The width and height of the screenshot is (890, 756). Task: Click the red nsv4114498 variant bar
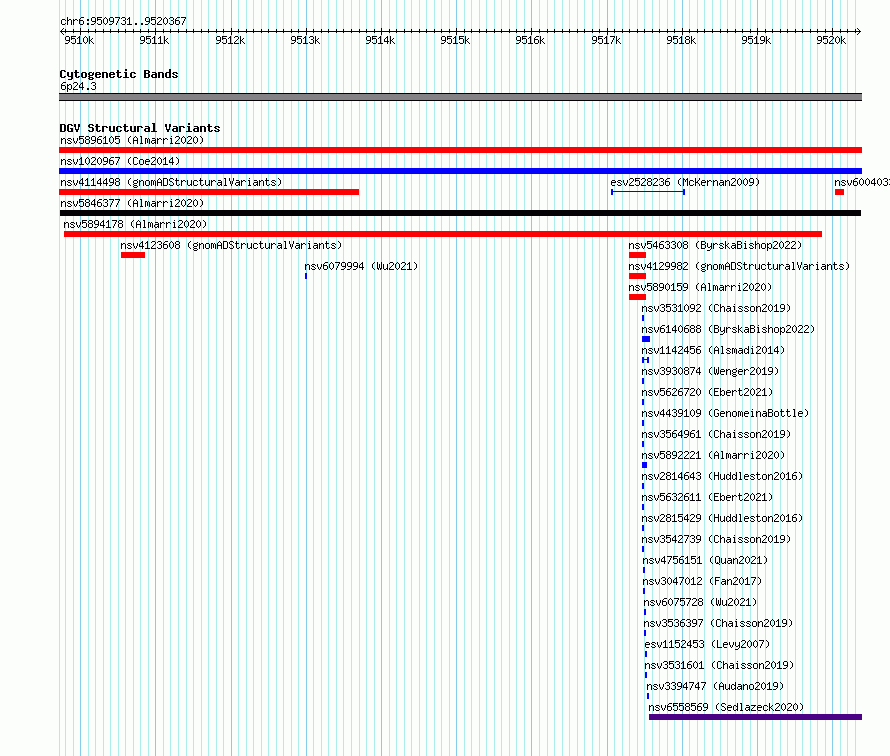(x=209, y=192)
